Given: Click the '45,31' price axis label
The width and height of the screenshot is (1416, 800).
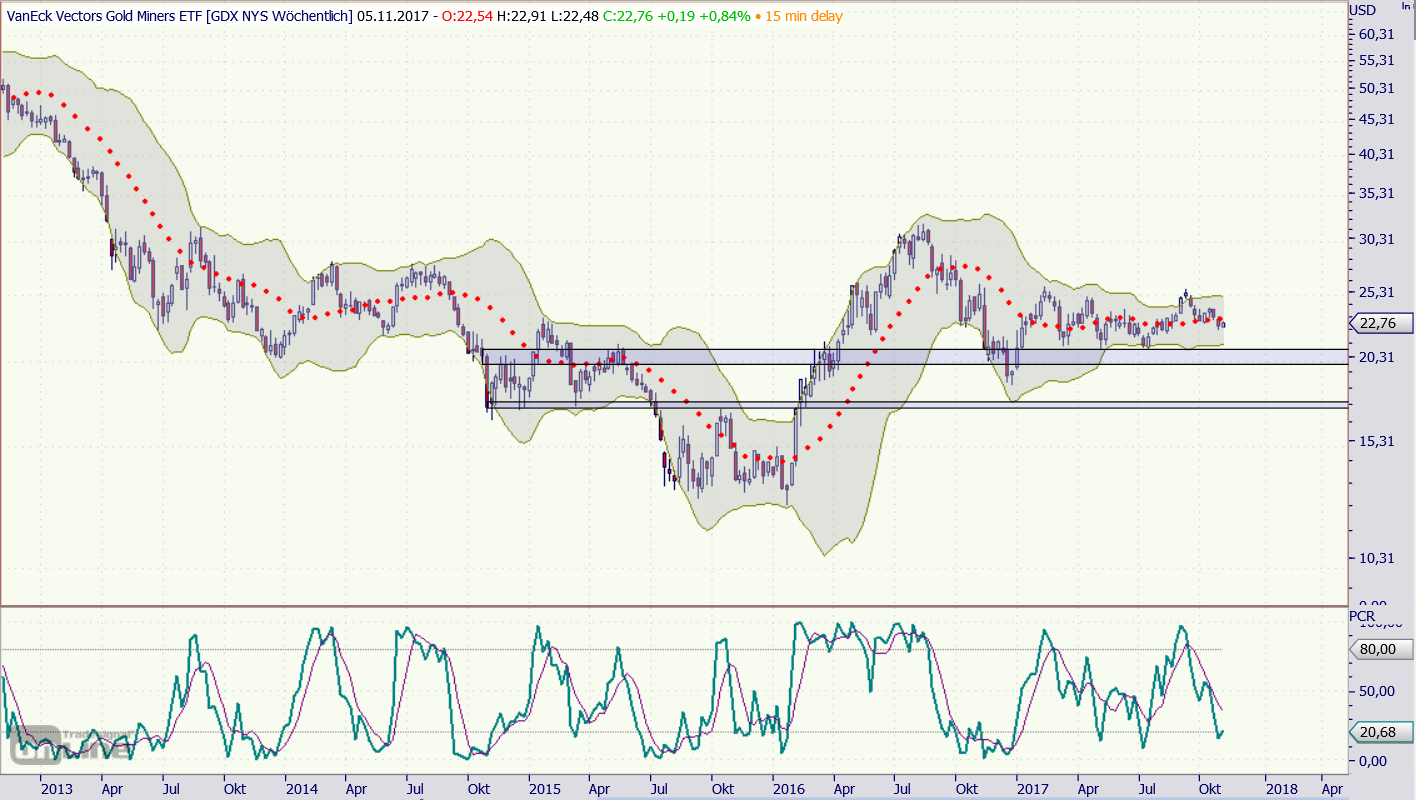Looking at the screenshot, I should (1376, 119).
